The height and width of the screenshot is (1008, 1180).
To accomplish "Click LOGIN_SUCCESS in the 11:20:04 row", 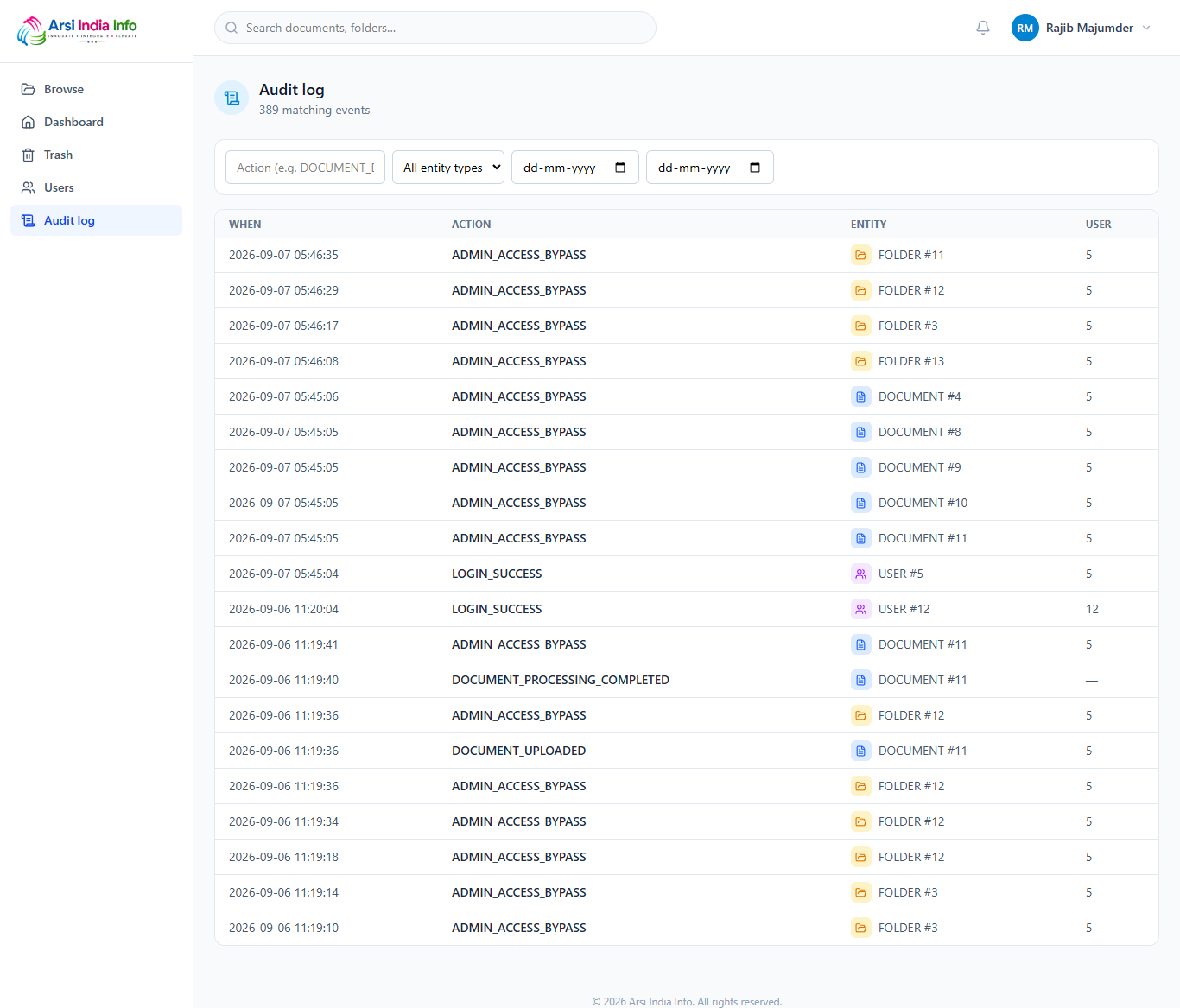I will point(497,609).
